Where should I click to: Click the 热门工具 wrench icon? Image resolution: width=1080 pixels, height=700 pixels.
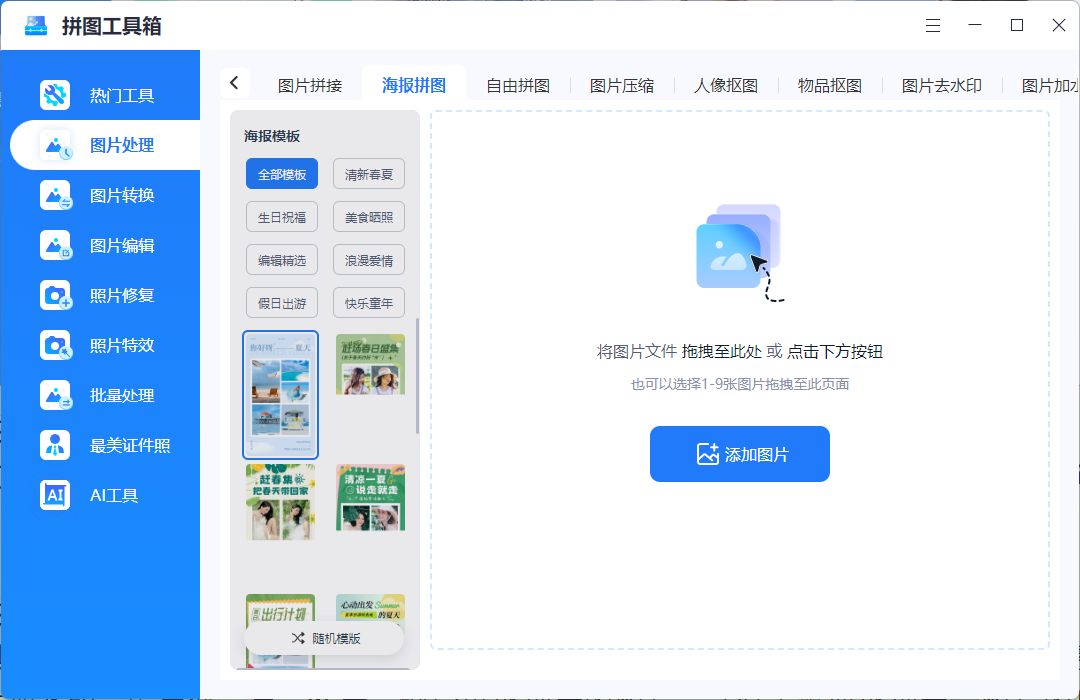55,95
